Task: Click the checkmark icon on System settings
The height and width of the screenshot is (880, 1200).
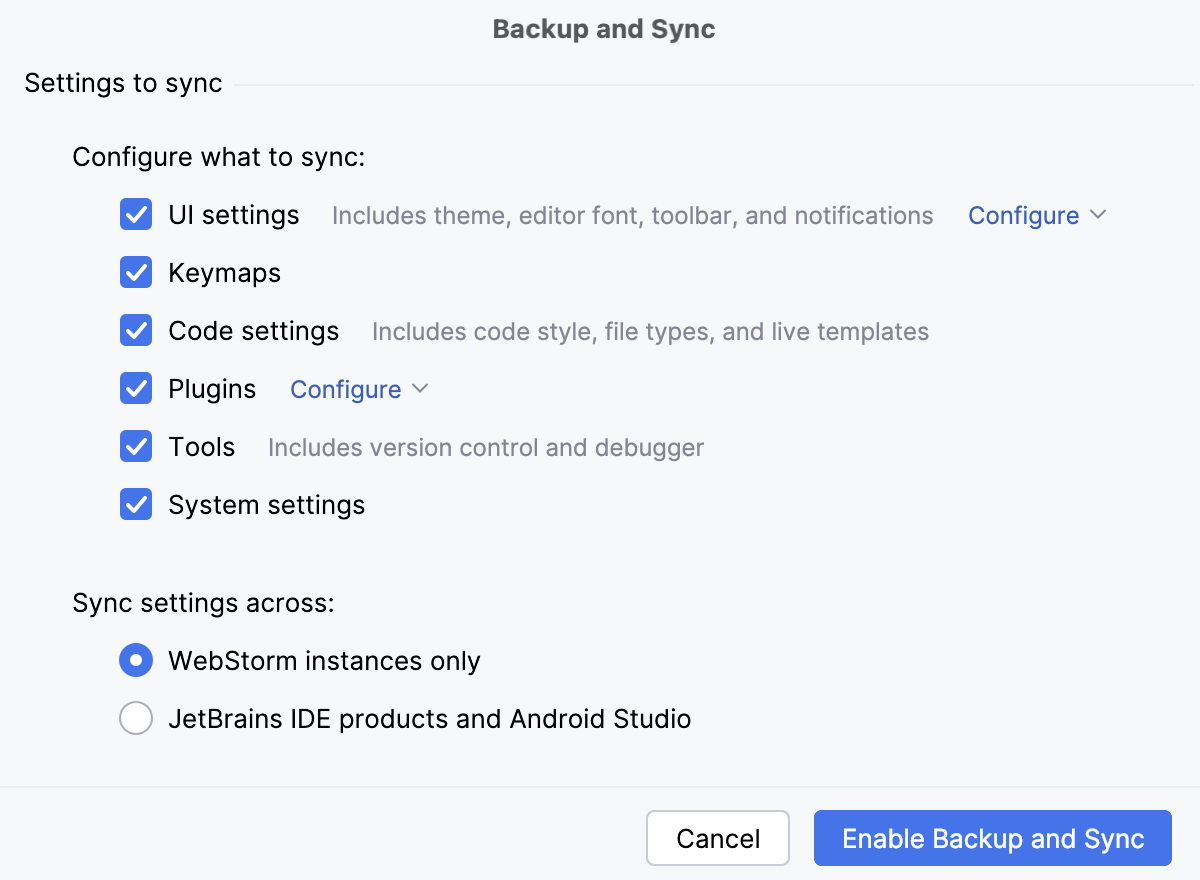Action: 135,504
